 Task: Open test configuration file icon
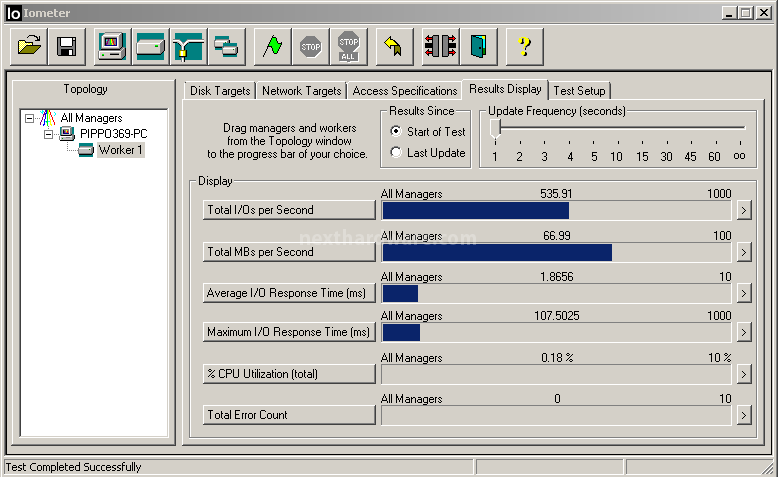click(x=29, y=47)
